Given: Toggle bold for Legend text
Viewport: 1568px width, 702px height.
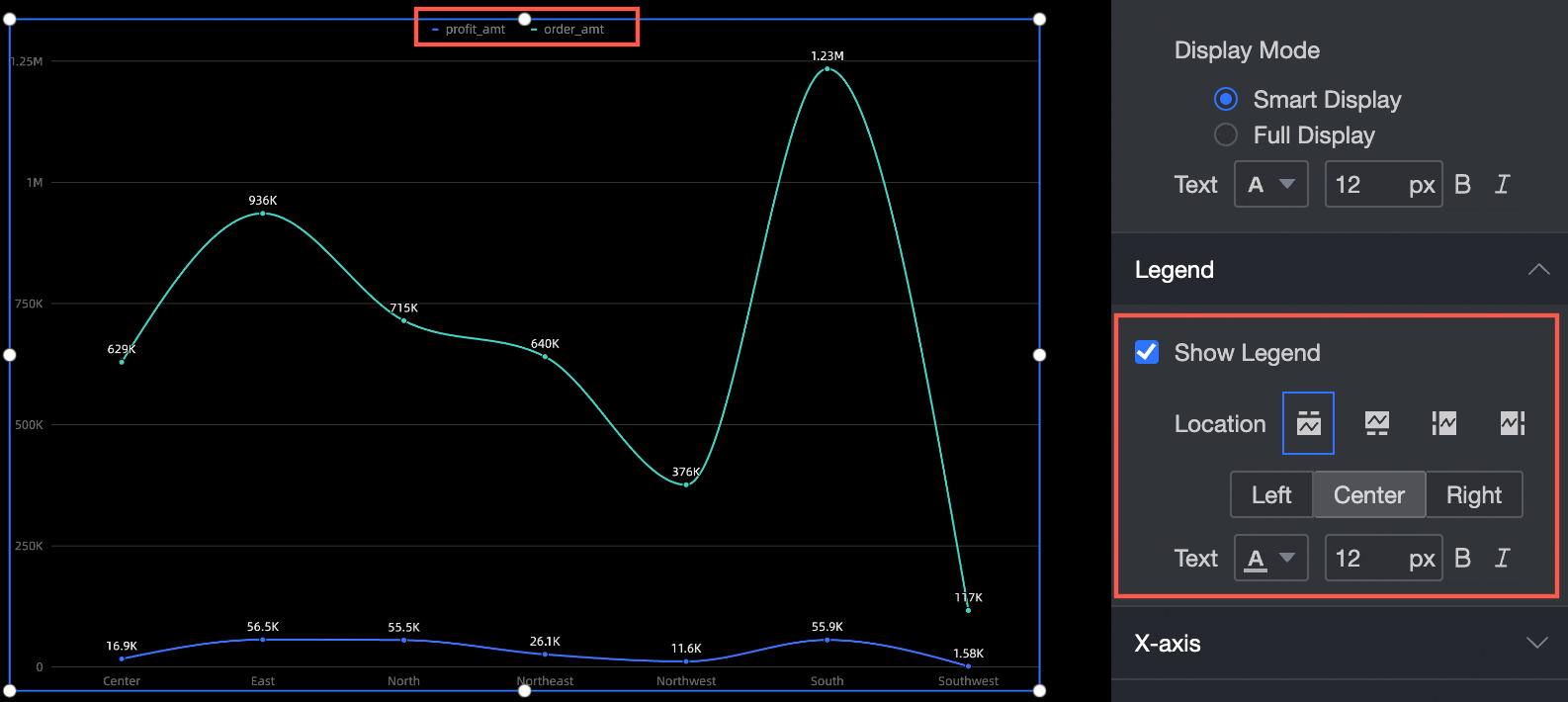Looking at the screenshot, I should pyautogui.click(x=1463, y=558).
